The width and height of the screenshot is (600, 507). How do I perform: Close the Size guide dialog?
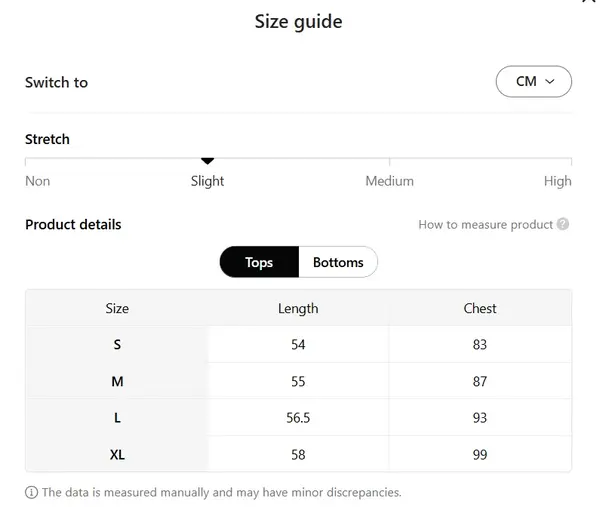click(588, 3)
